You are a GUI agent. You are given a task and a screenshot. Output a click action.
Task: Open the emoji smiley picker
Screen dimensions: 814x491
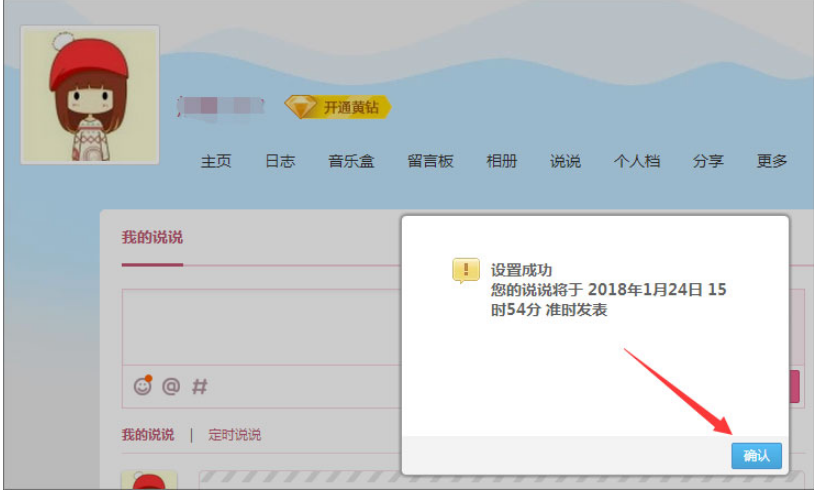143,386
